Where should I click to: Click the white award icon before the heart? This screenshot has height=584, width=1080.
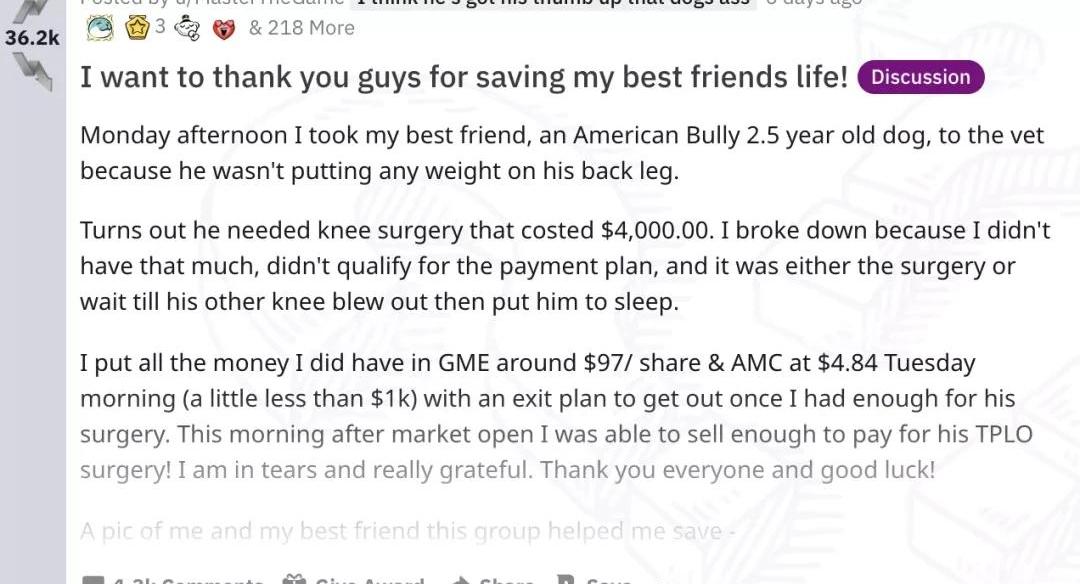[186, 29]
